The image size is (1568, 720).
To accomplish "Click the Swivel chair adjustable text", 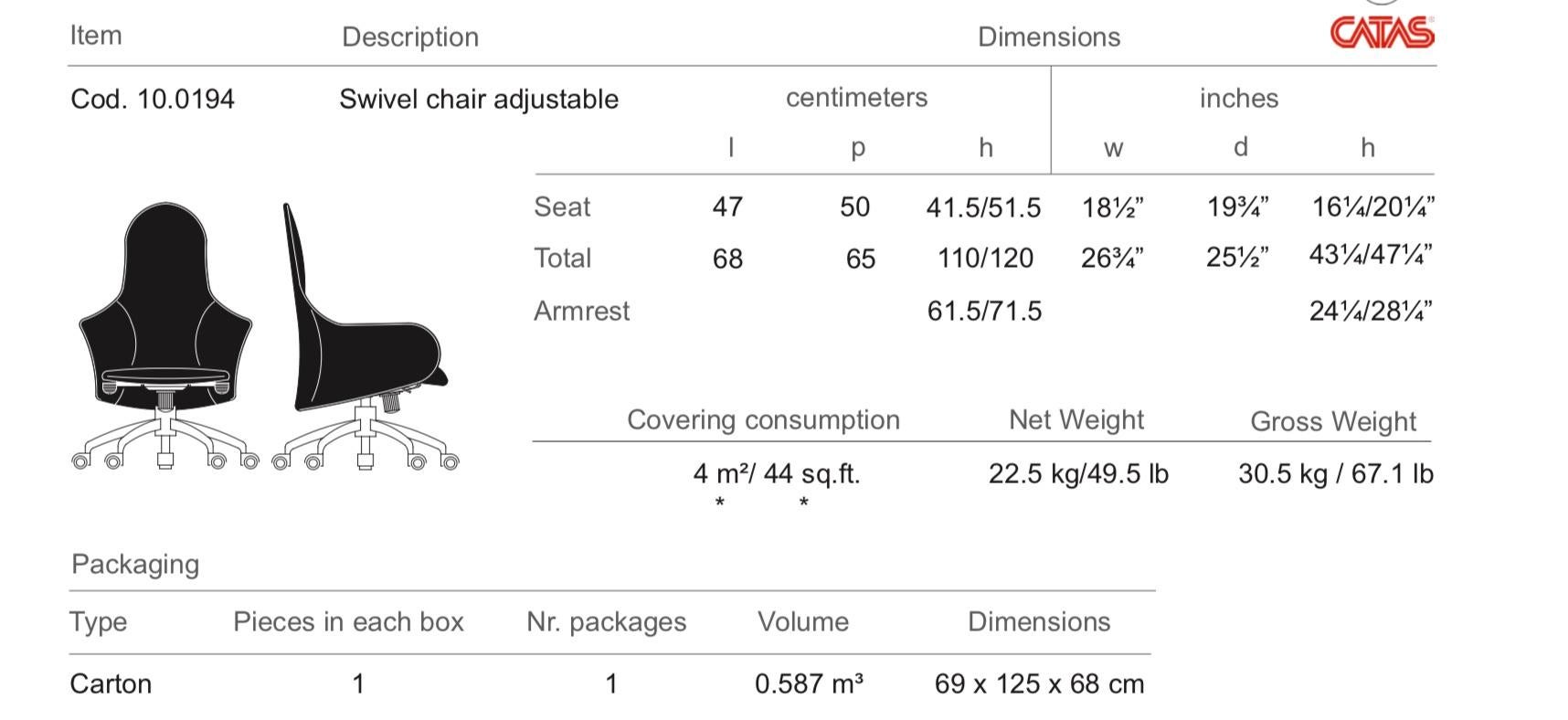I will point(479,99).
